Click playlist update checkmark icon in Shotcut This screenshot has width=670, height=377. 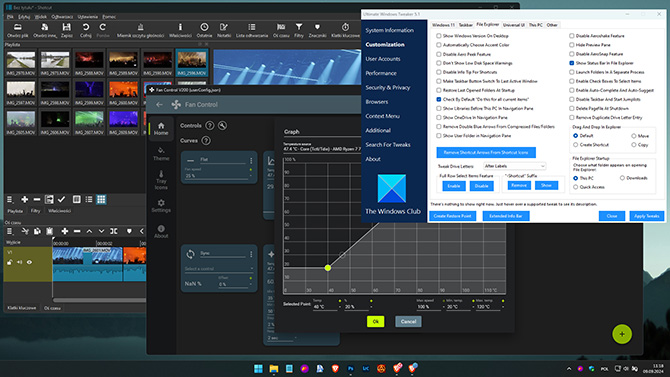[62, 199]
